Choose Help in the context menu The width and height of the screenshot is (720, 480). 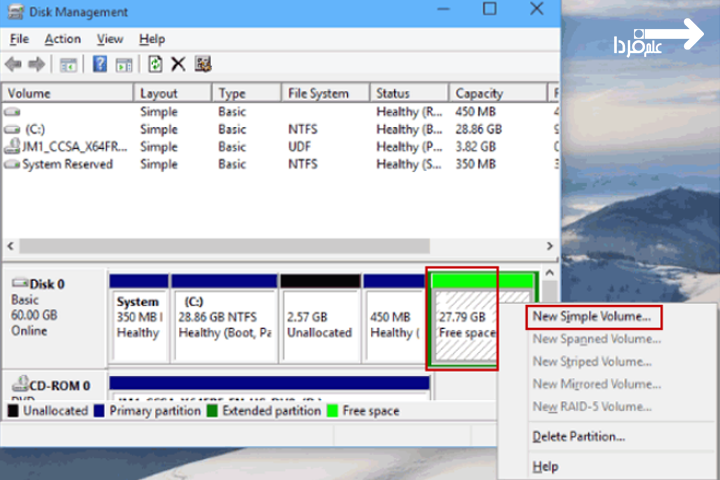pos(545,467)
